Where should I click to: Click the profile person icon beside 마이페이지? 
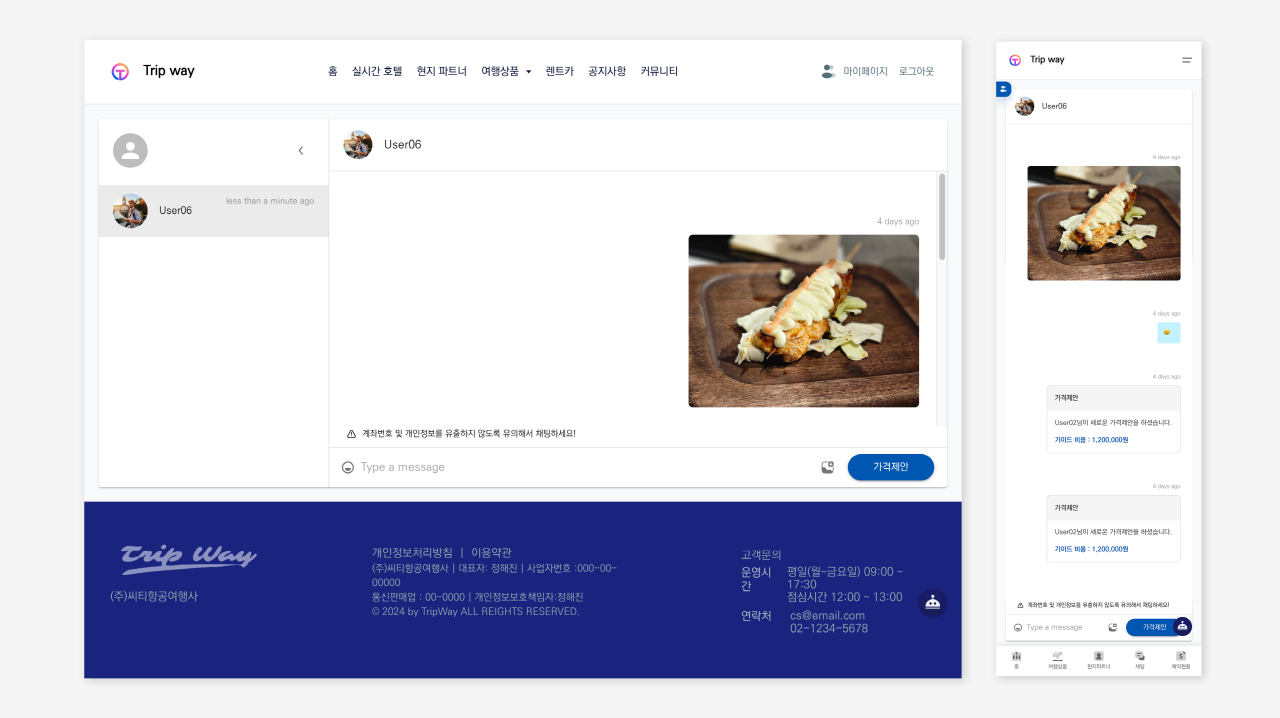point(828,71)
